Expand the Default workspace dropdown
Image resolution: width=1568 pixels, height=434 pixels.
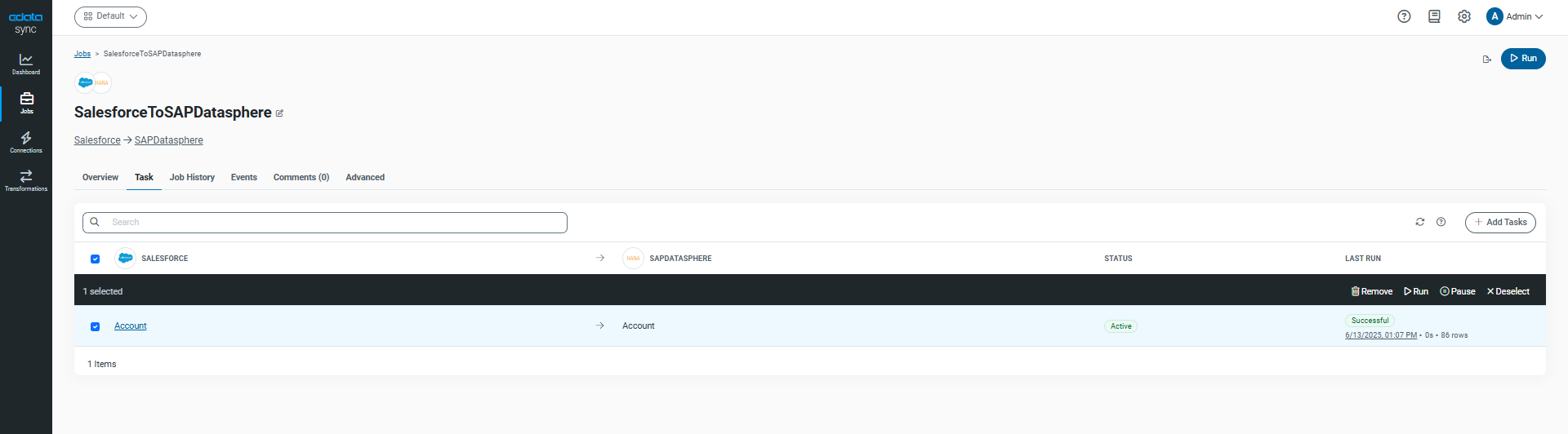(110, 16)
